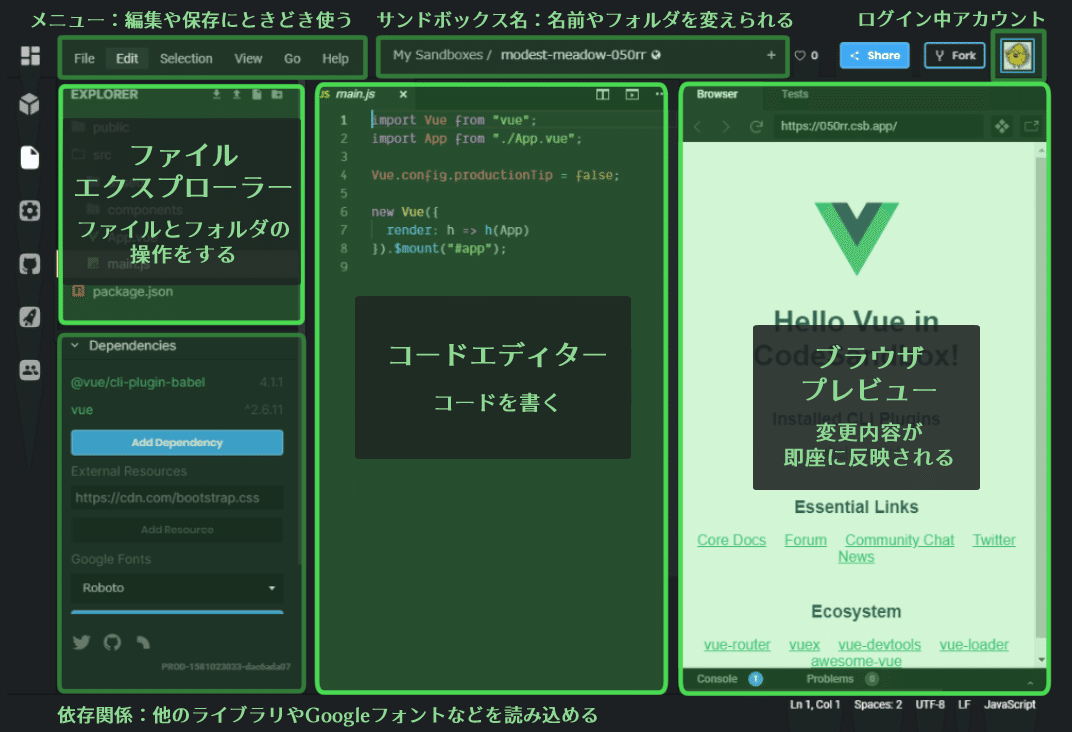
Task: Open the Core Docs link in the preview
Action: 731,540
